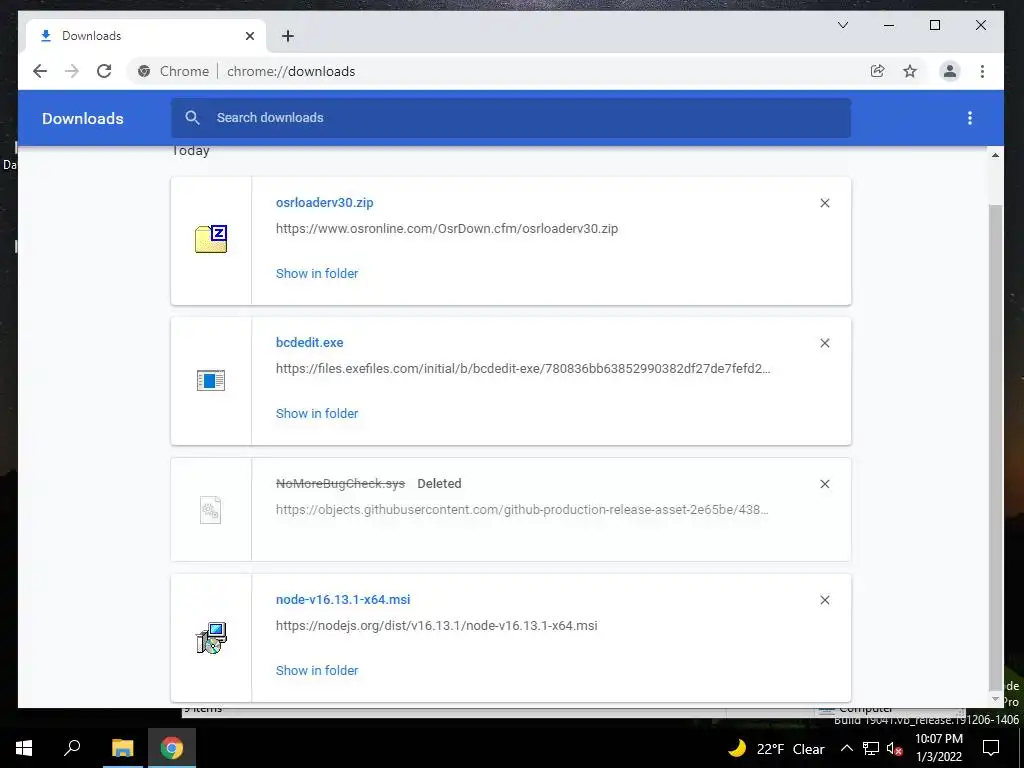Close the Downloads tab
This screenshot has height=768, width=1024.
[x=249, y=36]
